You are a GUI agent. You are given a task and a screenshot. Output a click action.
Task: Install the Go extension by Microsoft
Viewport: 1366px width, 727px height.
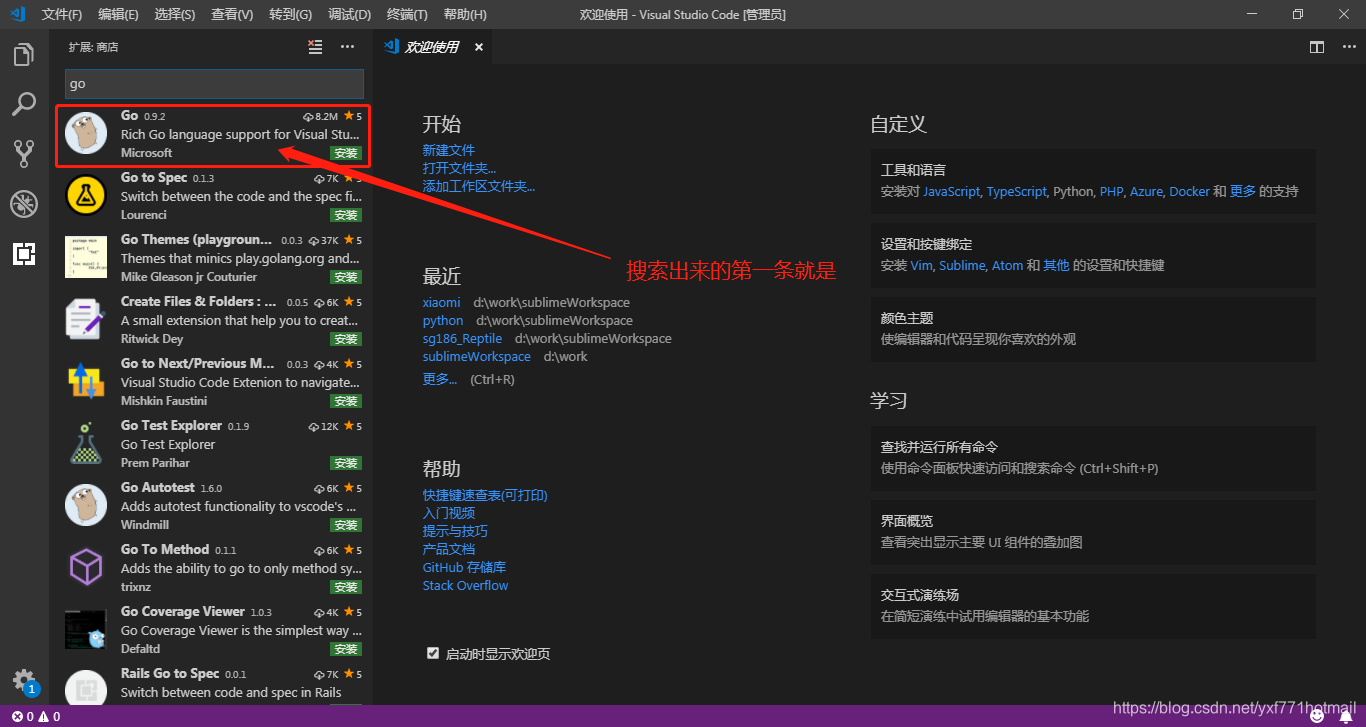[346, 153]
